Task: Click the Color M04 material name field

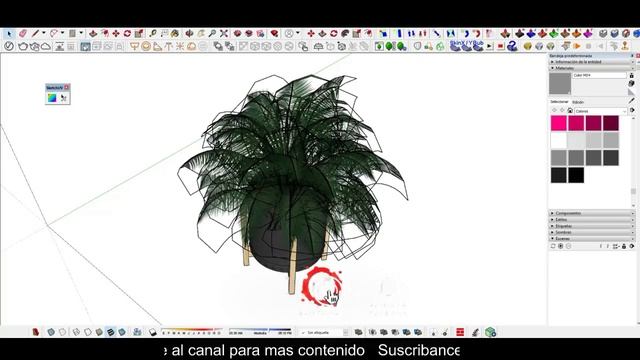Action: [599, 76]
